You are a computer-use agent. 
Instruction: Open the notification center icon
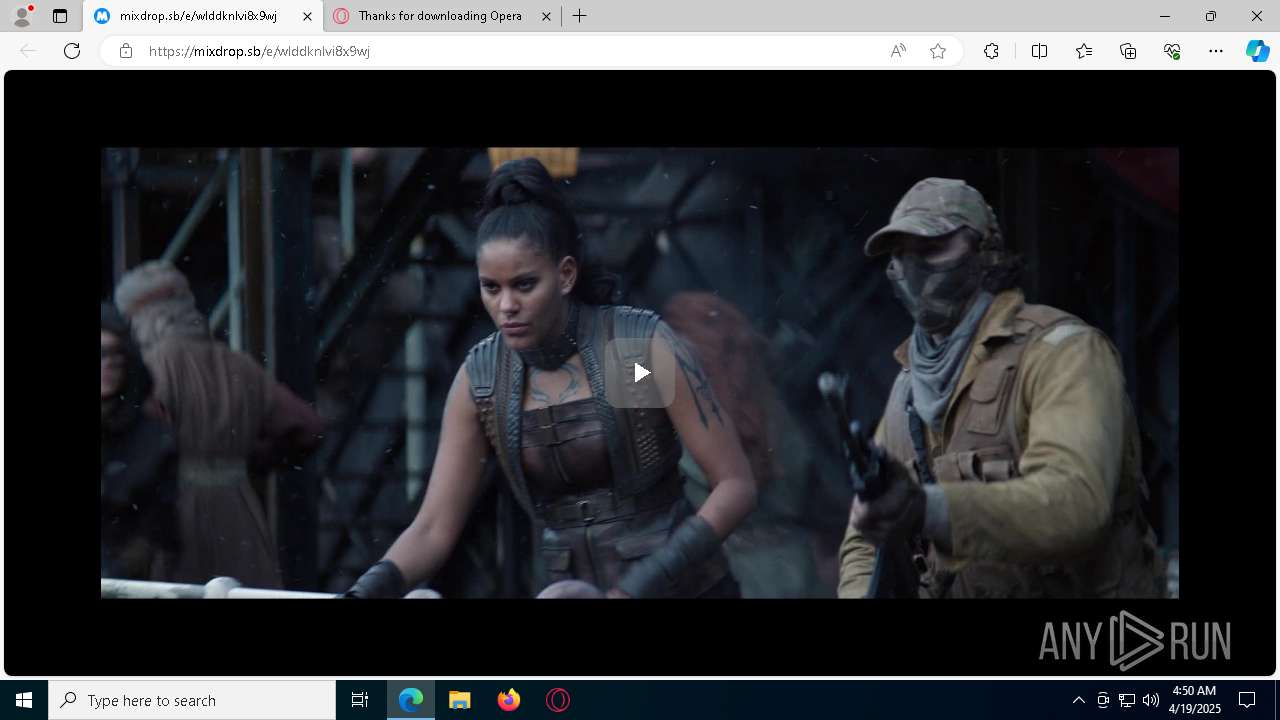pos(1247,700)
